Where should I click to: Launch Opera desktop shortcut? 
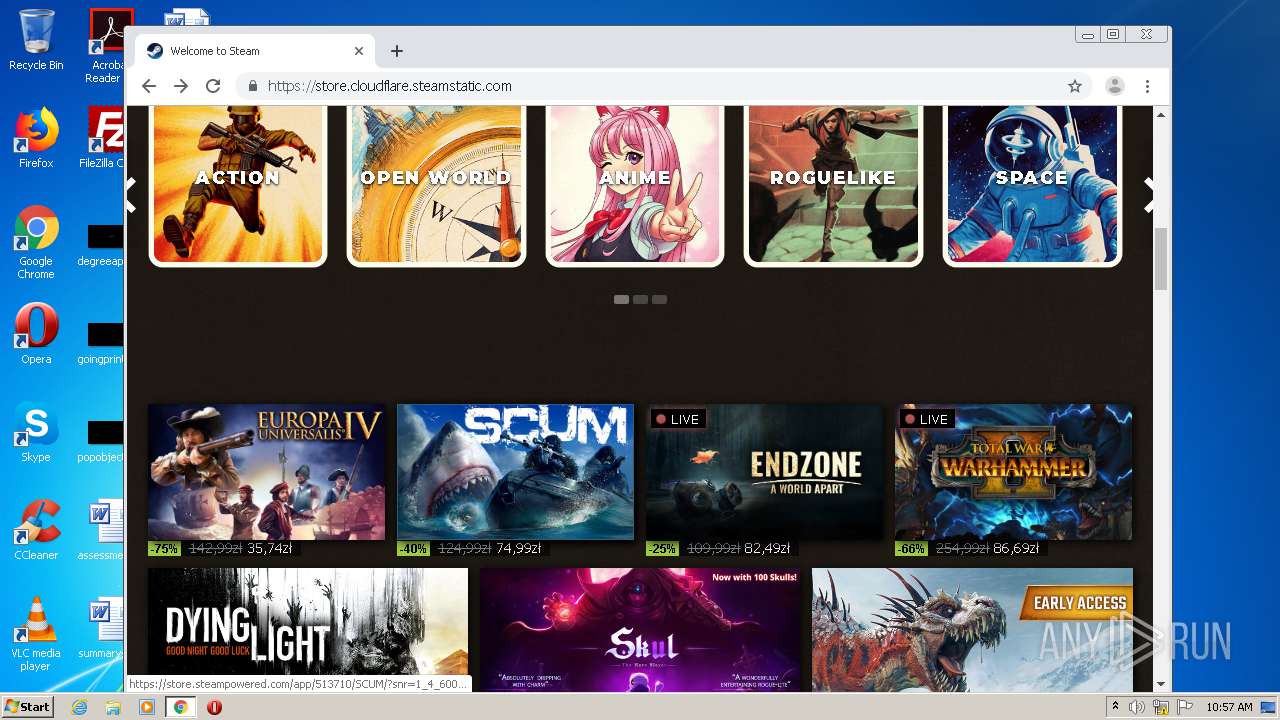pyautogui.click(x=36, y=334)
